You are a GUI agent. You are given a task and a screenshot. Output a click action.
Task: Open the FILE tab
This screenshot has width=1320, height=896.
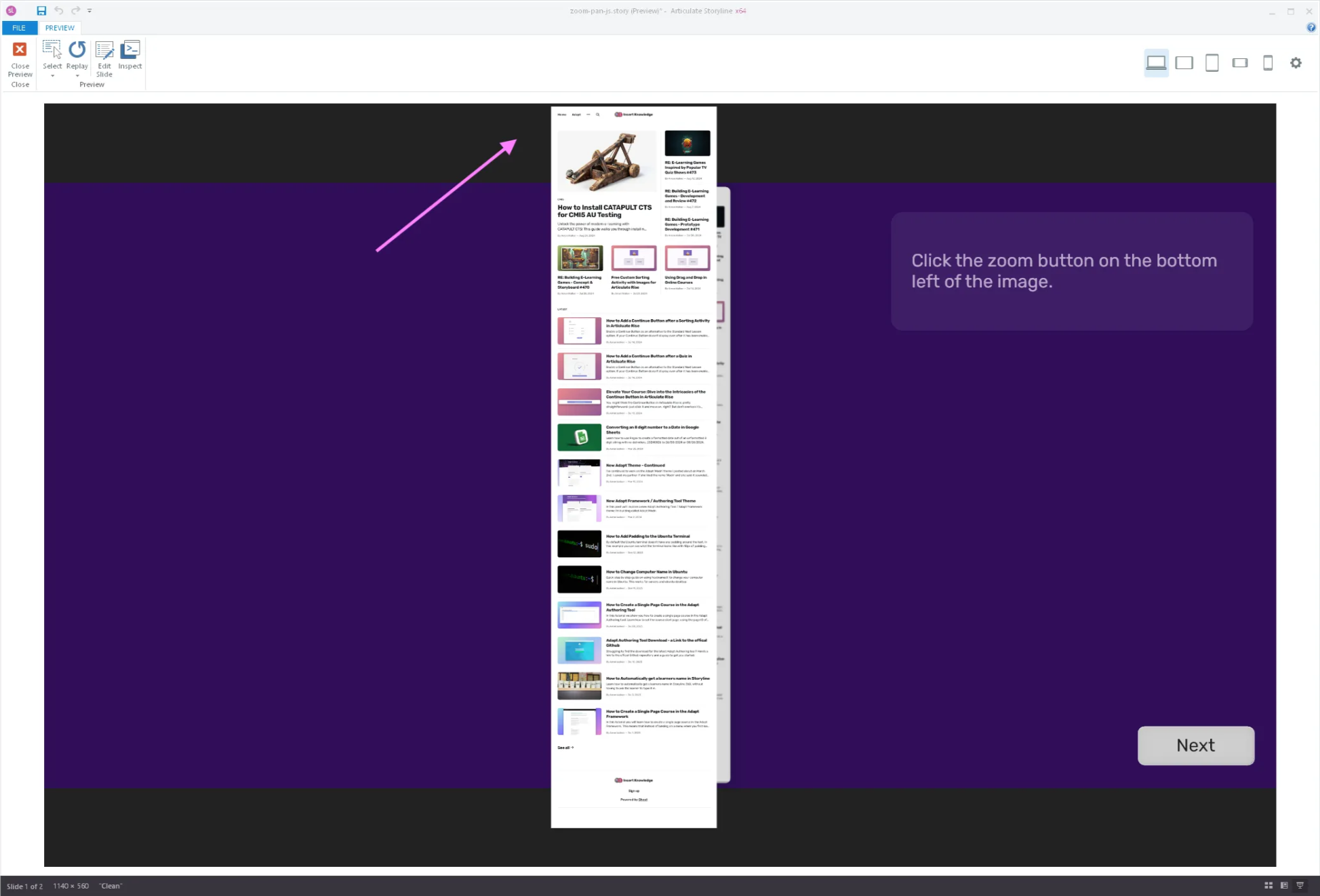point(19,28)
